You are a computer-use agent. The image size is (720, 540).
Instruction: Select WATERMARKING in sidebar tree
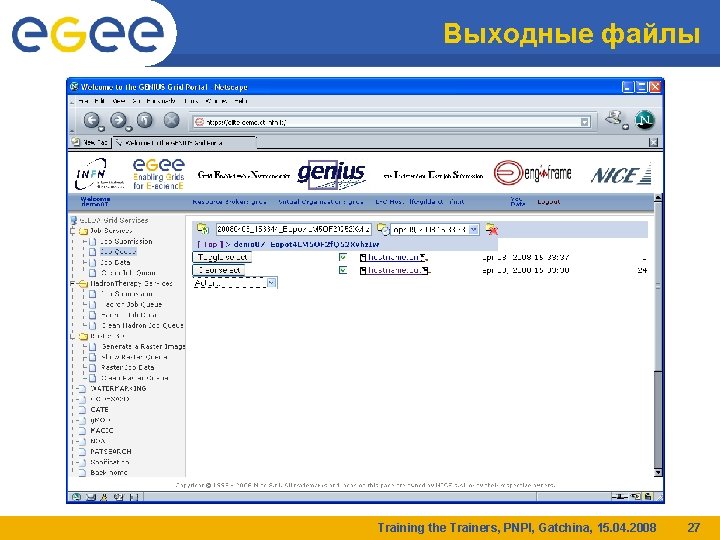(118, 388)
